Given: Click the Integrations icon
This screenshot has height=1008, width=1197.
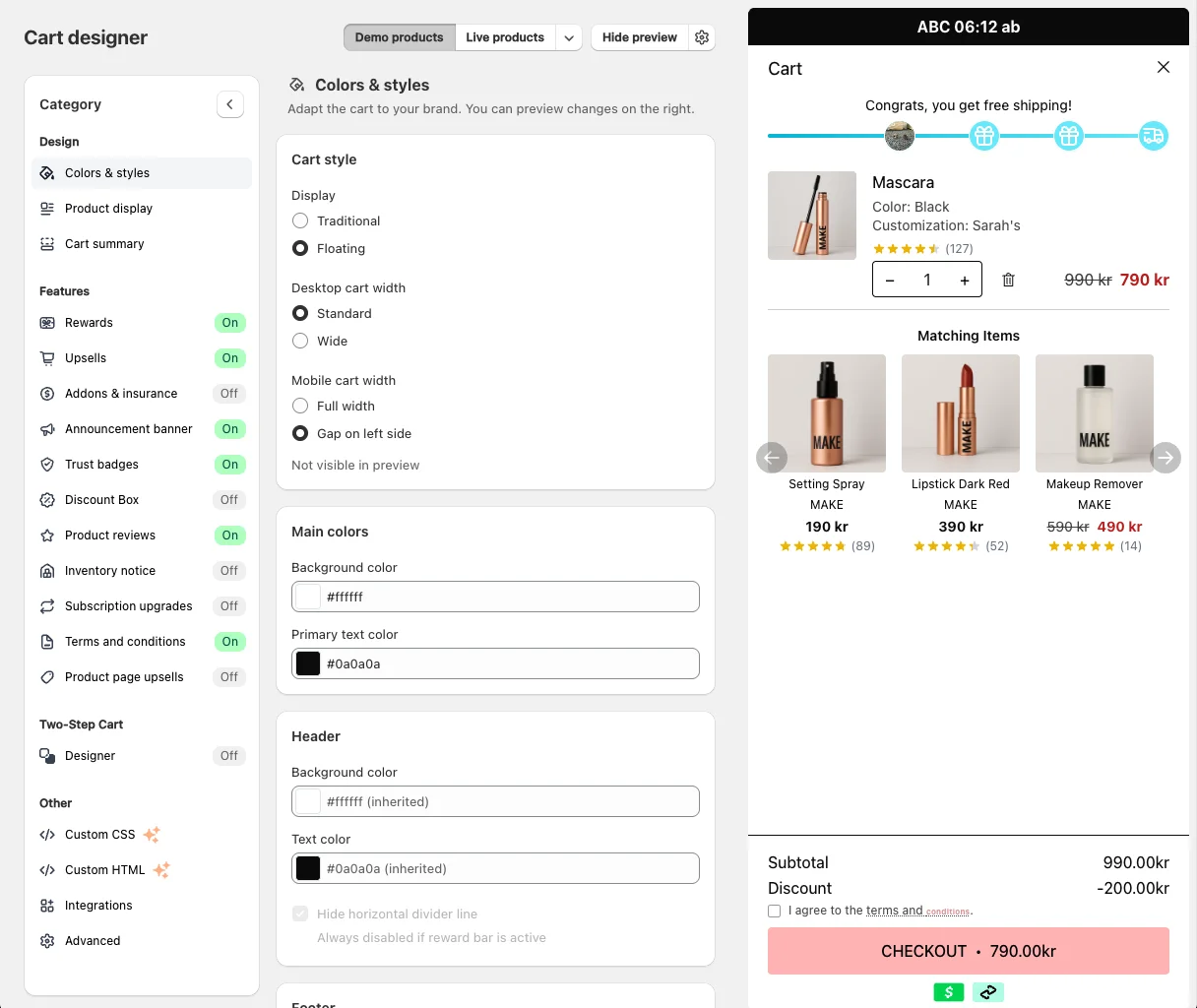Looking at the screenshot, I should 47,906.
